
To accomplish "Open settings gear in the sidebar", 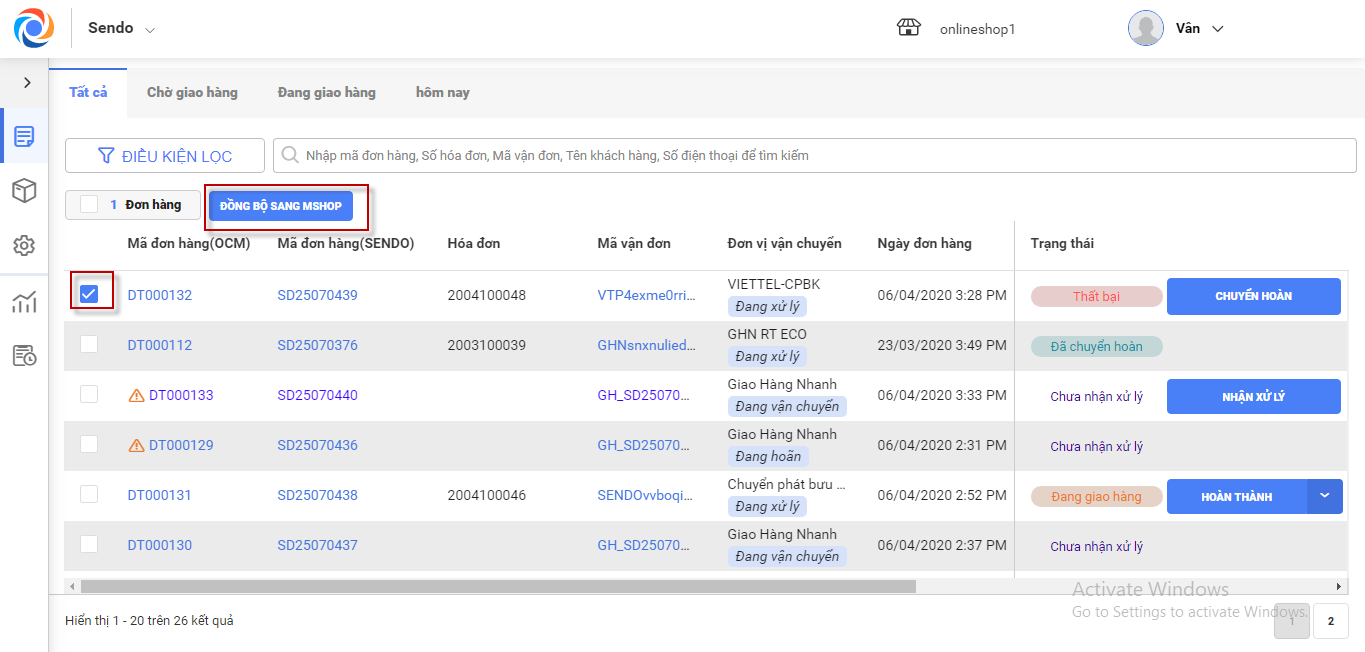I will pyautogui.click(x=24, y=245).
